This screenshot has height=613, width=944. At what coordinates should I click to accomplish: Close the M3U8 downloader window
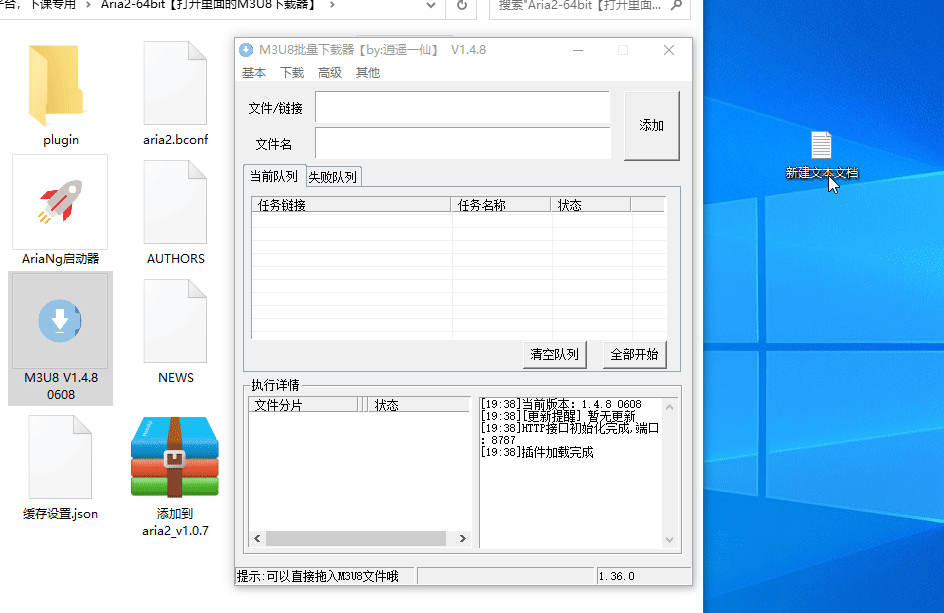click(669, 51)
